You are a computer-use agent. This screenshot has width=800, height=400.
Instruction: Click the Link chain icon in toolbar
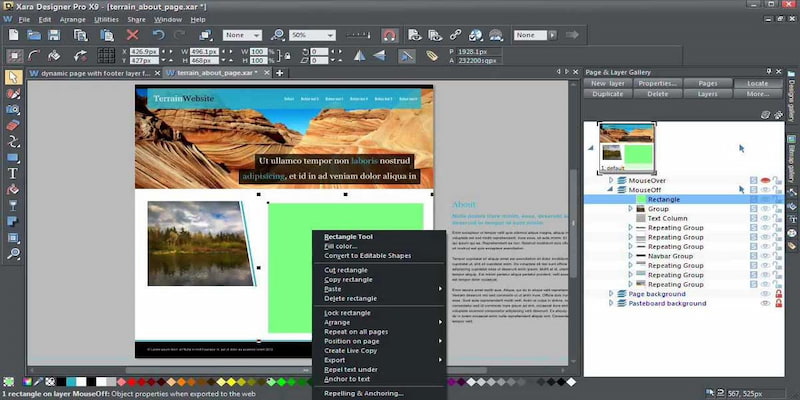[456, 34]
